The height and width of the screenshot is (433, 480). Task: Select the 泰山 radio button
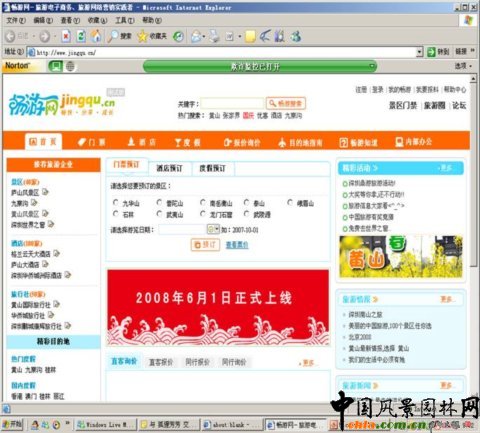(246, 202)
